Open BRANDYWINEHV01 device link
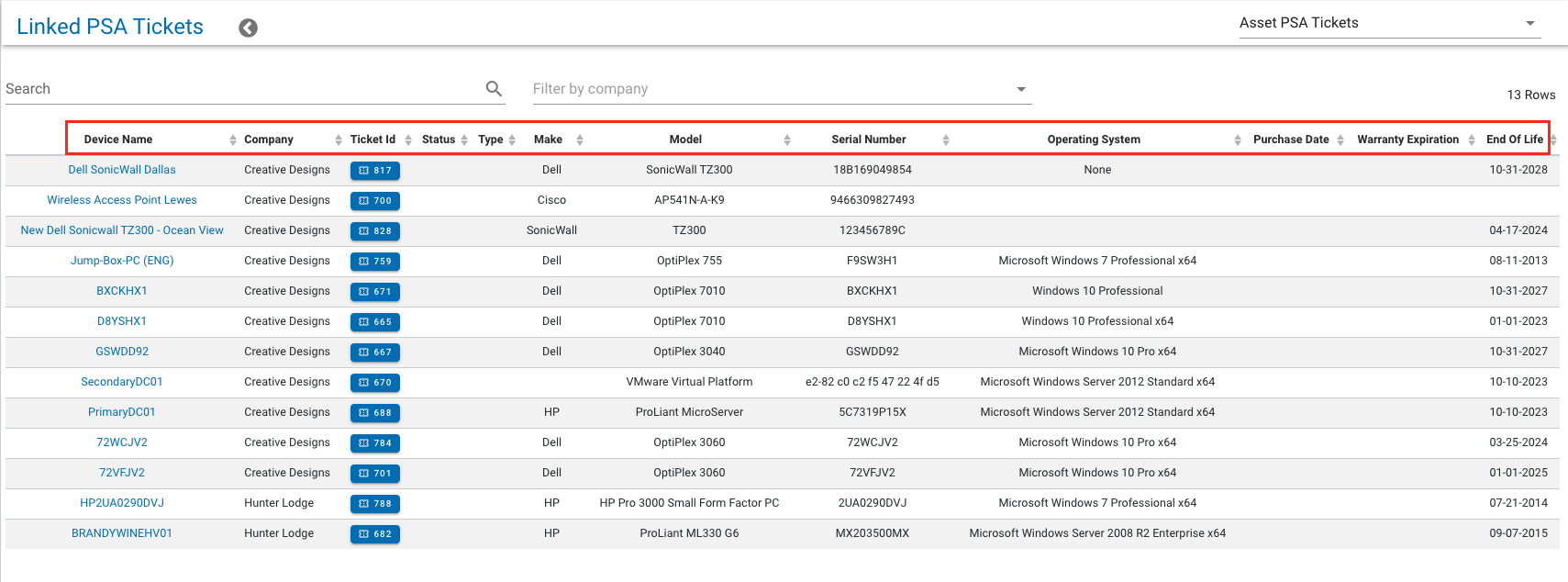This screenshot has width=1568, height=582. click(x=122, y=533)
